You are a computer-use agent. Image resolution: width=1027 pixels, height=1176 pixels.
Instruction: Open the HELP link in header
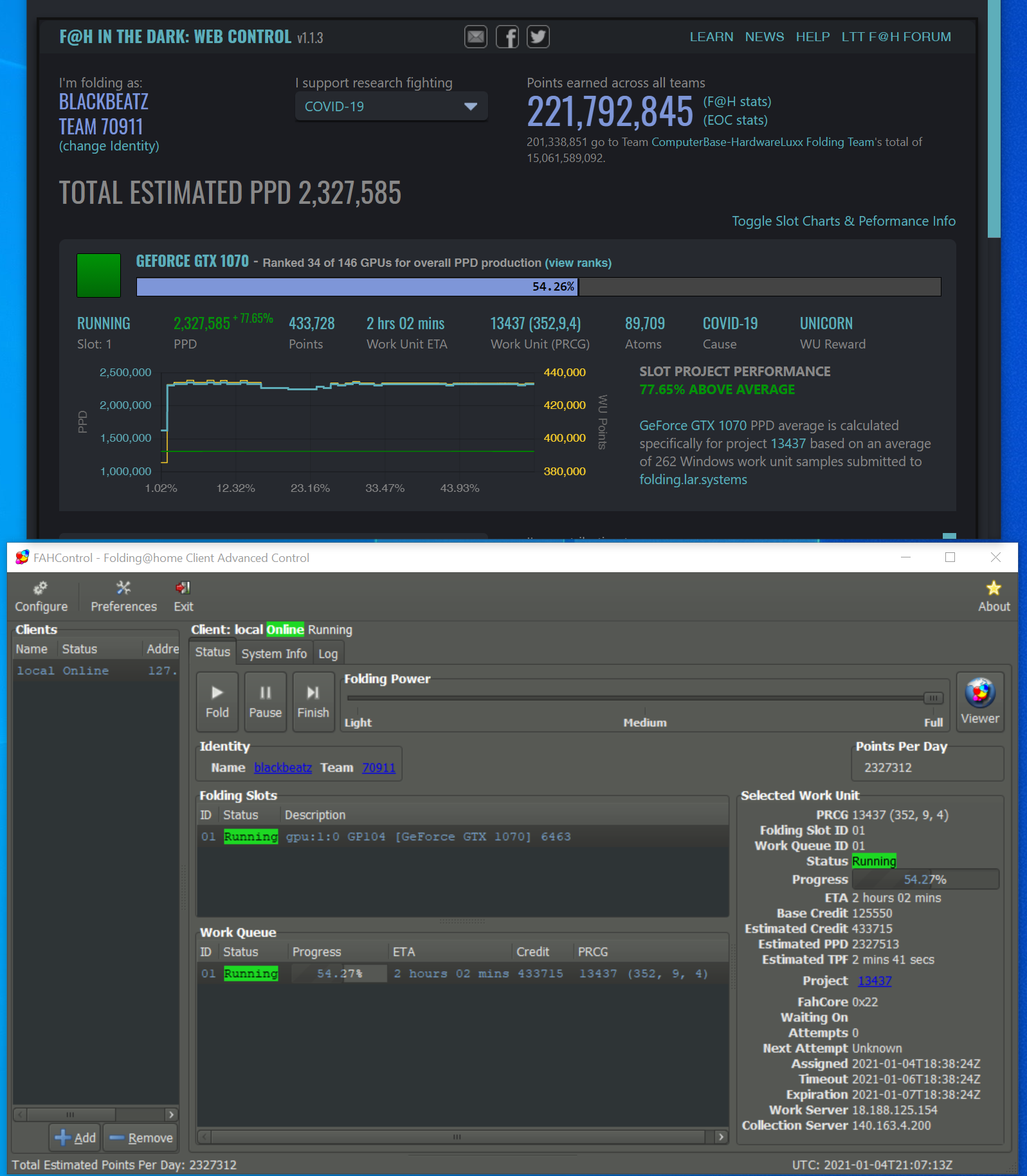(813, 37)
